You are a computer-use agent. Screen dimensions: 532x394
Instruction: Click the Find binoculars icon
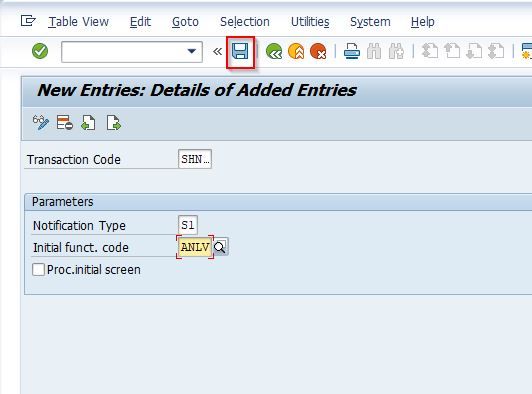tap(374, 52)
